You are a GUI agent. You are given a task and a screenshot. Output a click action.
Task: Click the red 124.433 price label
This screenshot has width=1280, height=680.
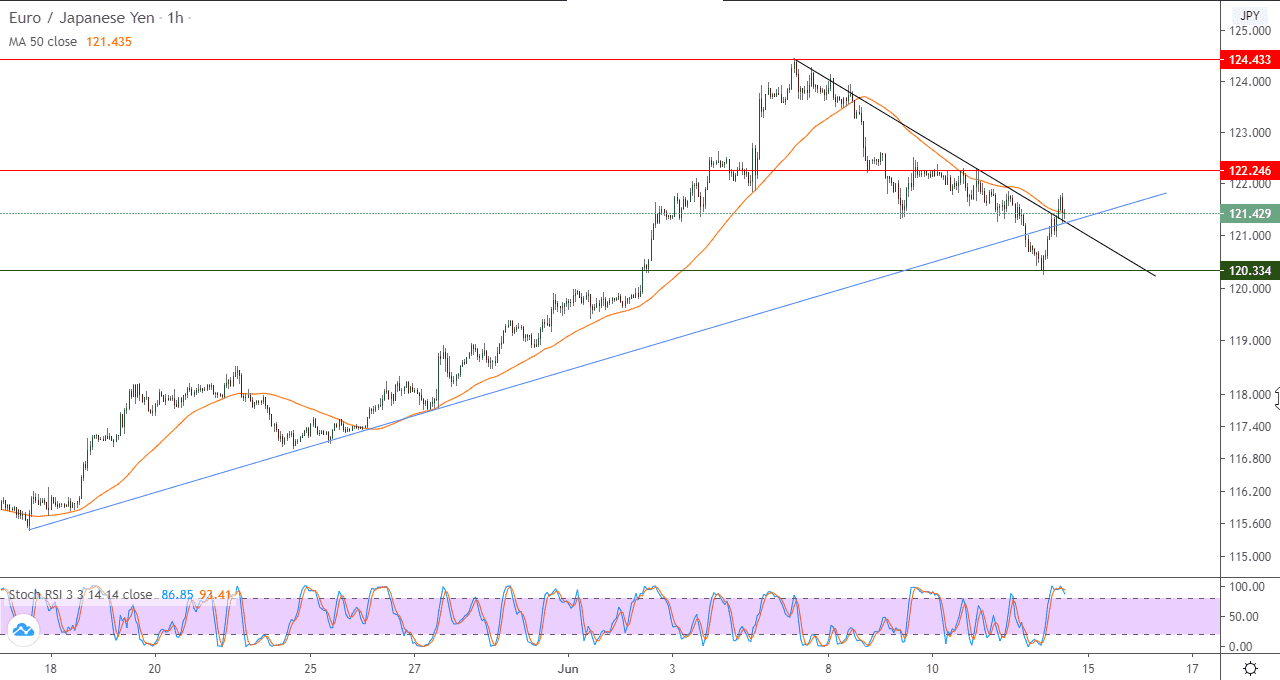(x=1250, y=60)
